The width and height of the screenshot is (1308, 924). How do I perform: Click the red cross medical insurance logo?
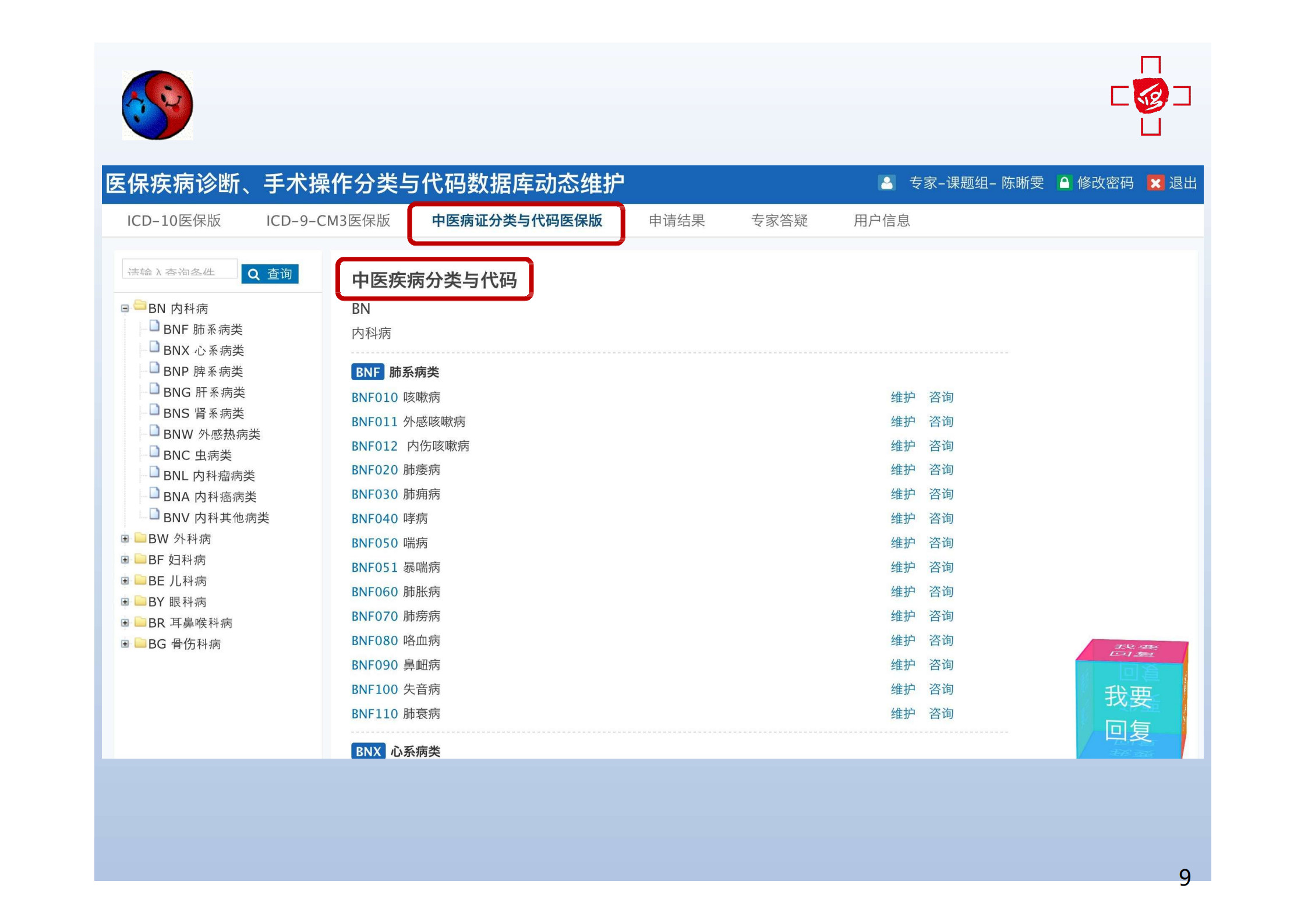pos(1150,96)
